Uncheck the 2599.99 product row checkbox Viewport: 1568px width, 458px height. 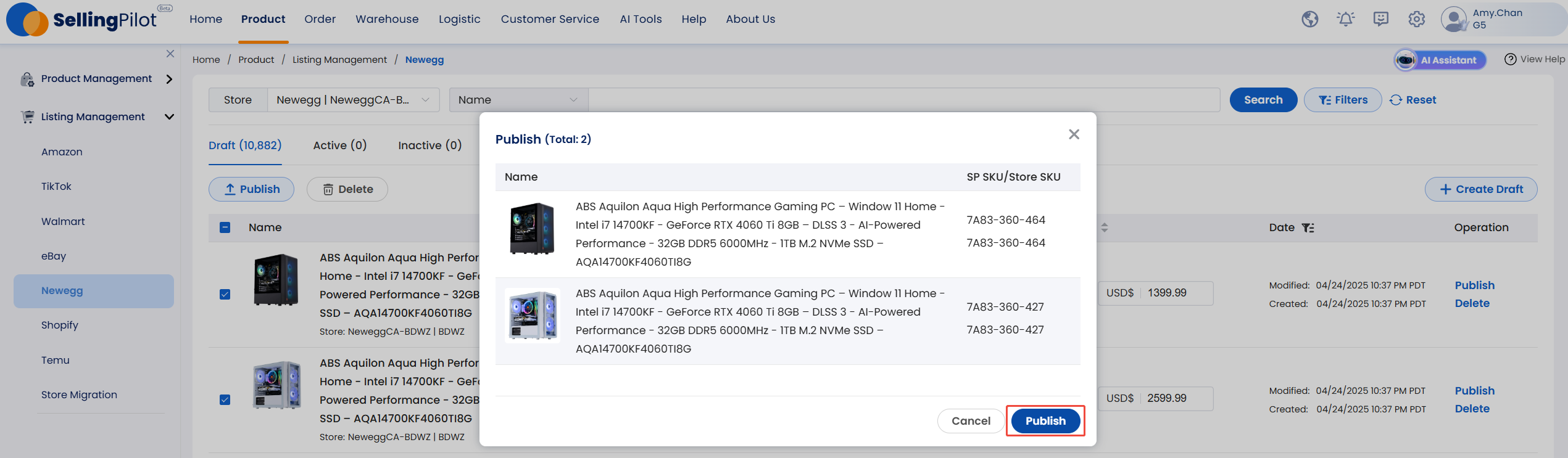pos(225,399)
